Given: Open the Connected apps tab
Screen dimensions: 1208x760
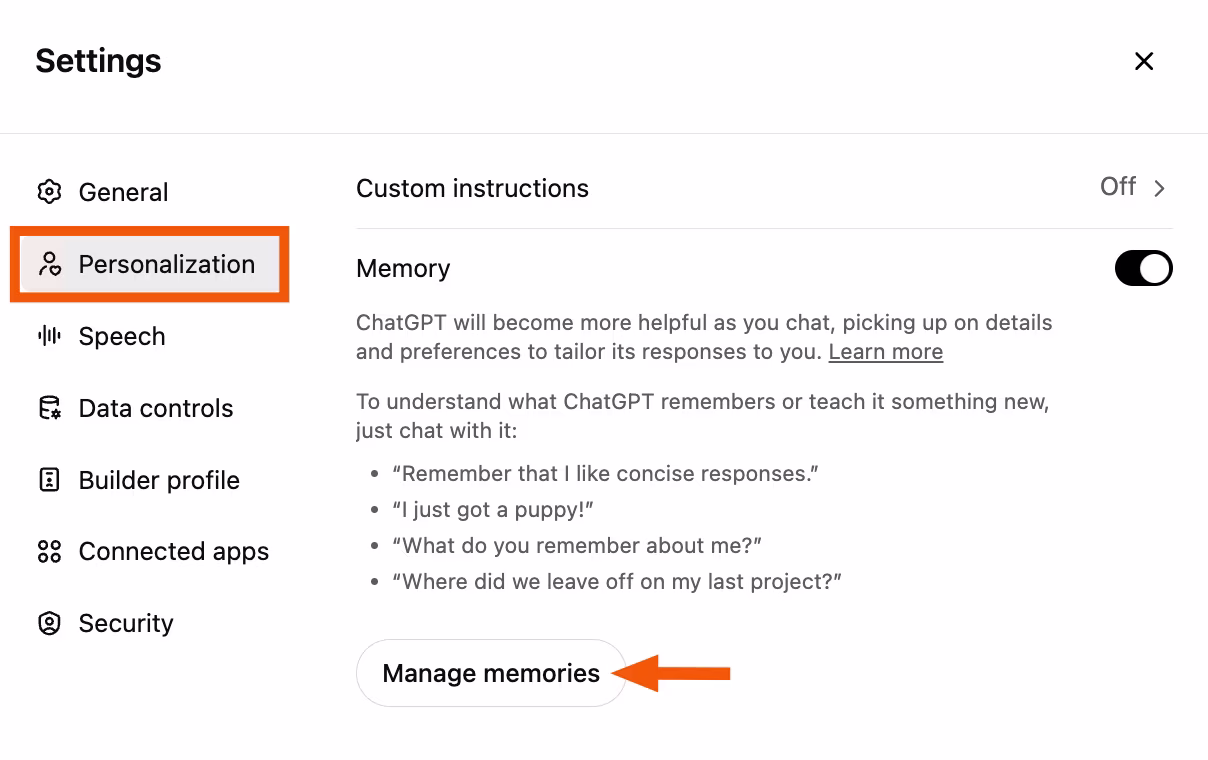Looking at the screenshot, I should pos(174,551).
